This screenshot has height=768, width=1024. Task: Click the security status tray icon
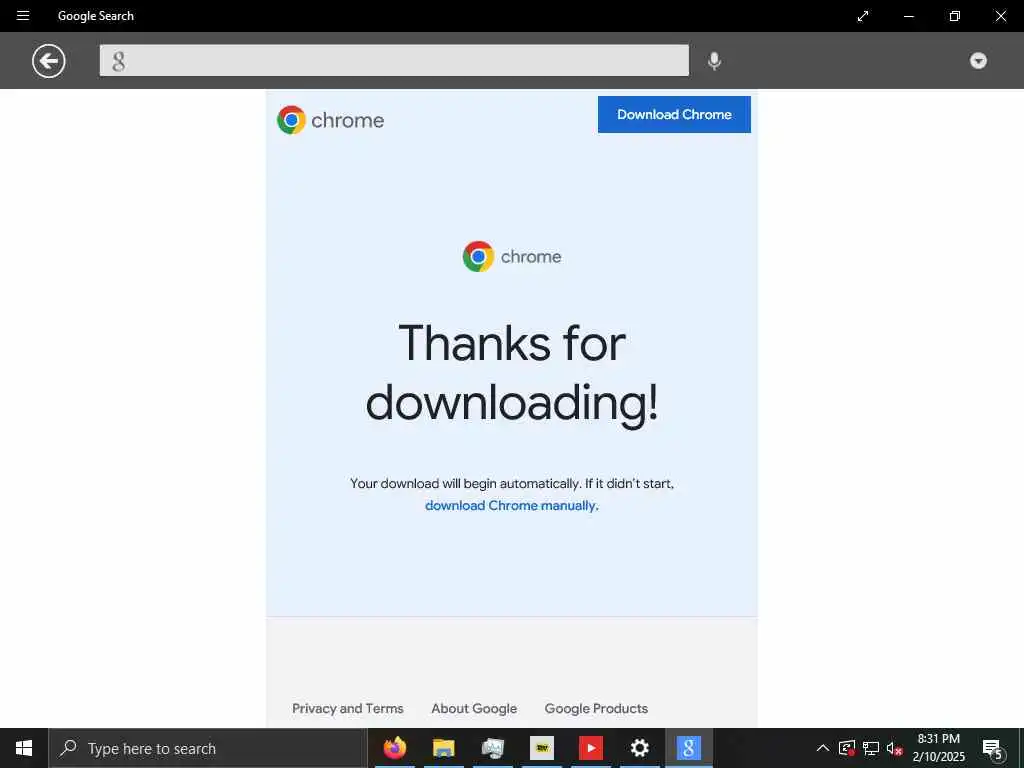click(x=847, y=748)
